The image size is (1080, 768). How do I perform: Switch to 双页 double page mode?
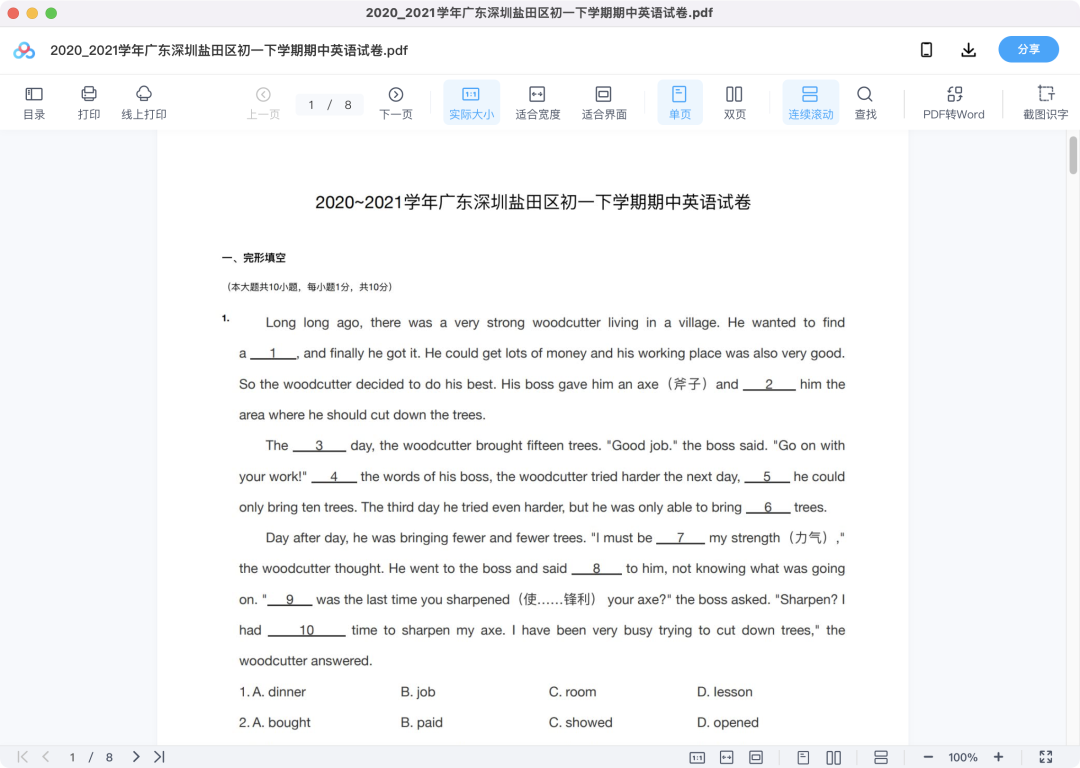click(734, 103)
